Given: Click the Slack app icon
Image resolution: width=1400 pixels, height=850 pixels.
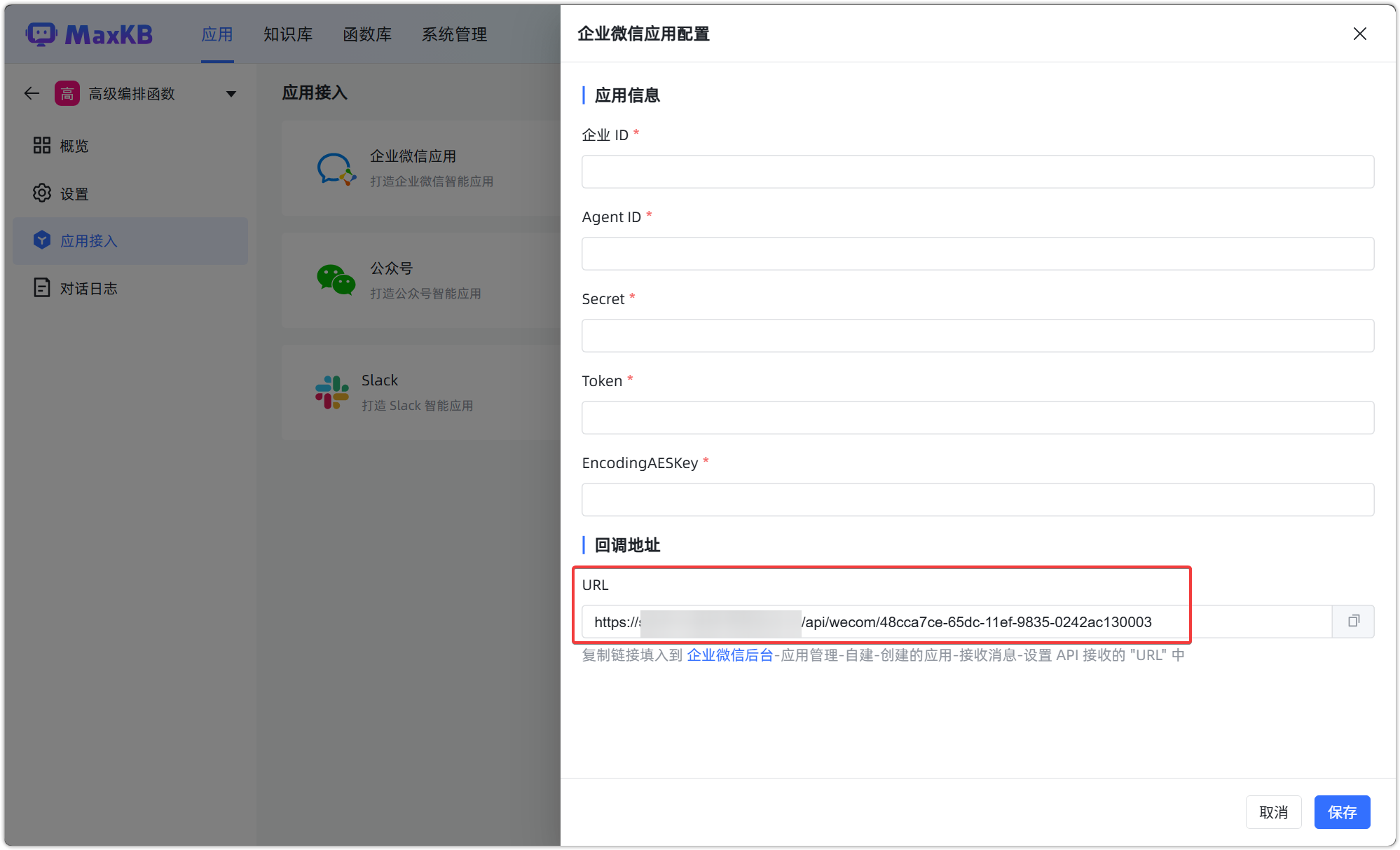Looking at the screenshot, I should (331, 392).
